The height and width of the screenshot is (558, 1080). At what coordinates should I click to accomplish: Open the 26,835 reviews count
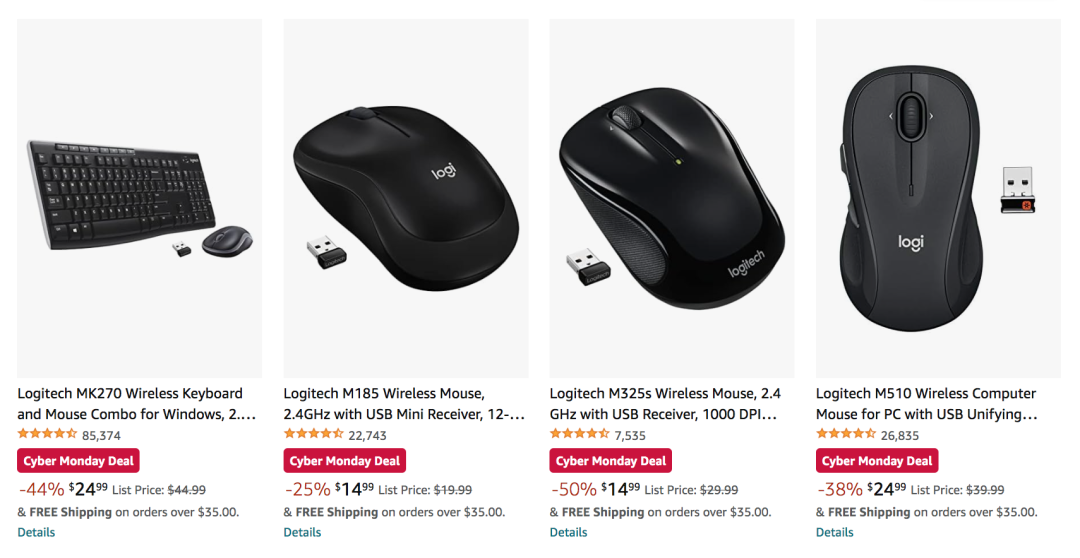pos(900,436)
